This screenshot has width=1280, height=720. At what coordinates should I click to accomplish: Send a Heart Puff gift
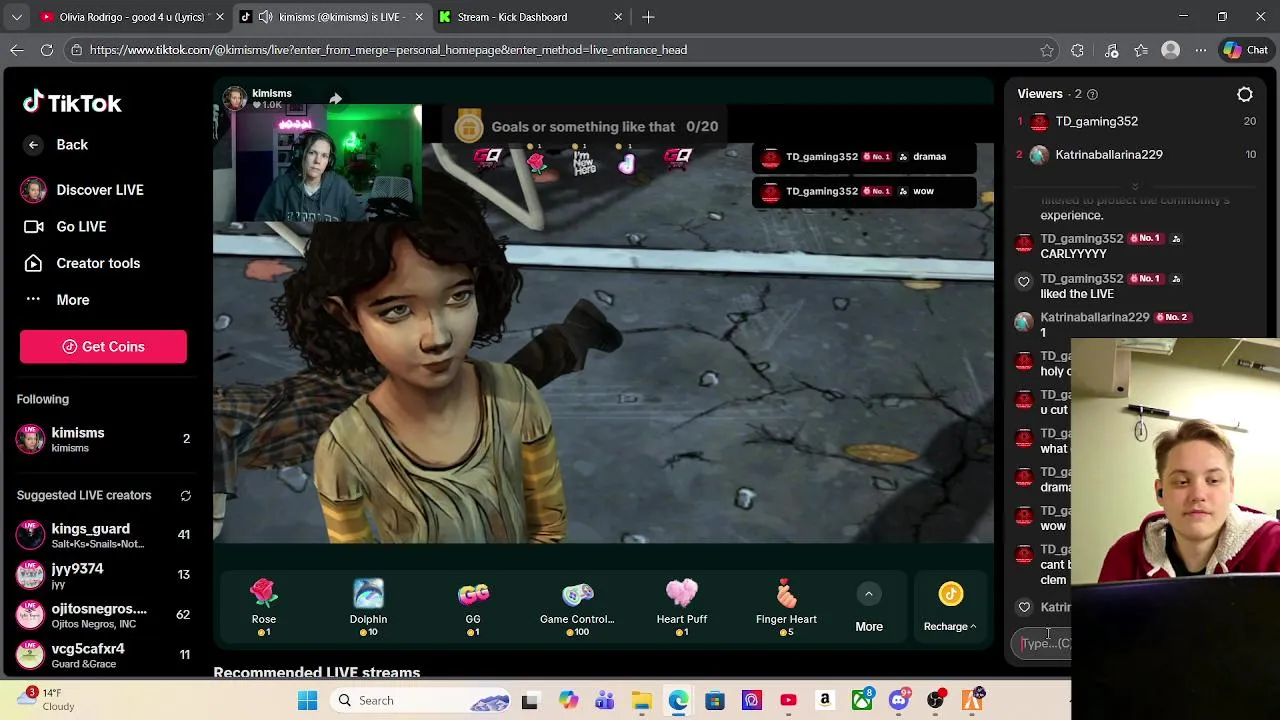682,607
